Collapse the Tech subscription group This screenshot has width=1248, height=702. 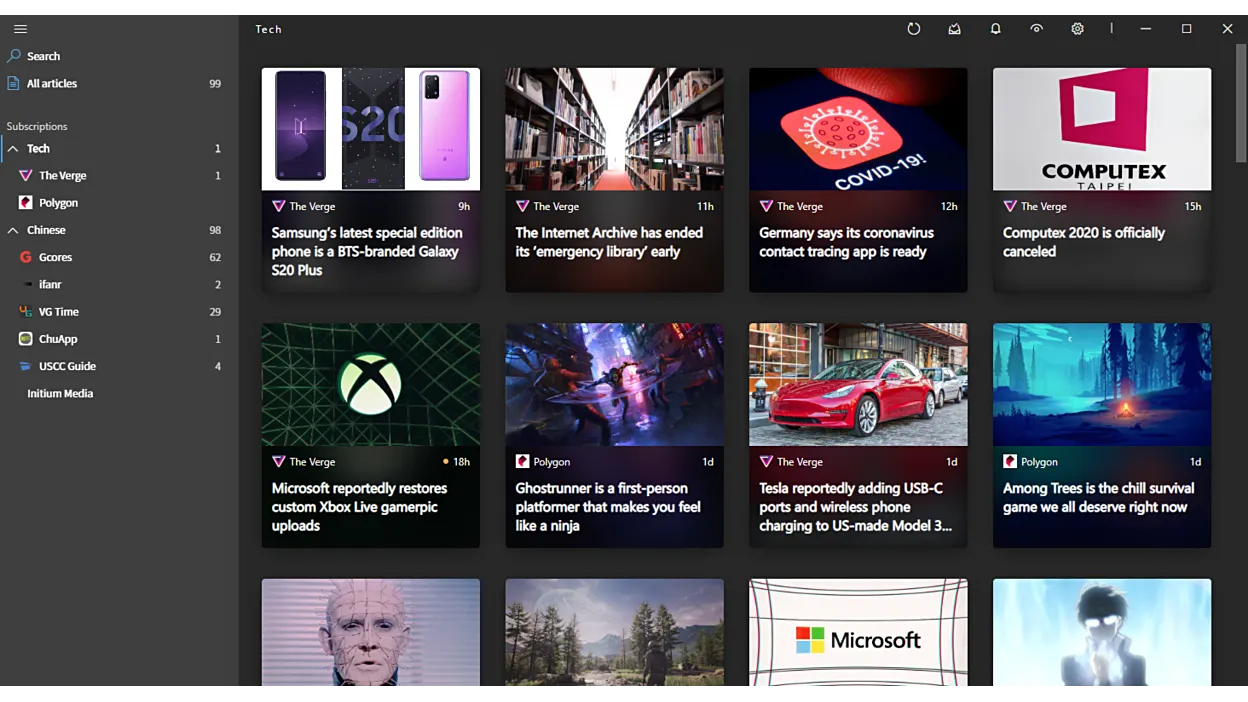click(13, 149)
